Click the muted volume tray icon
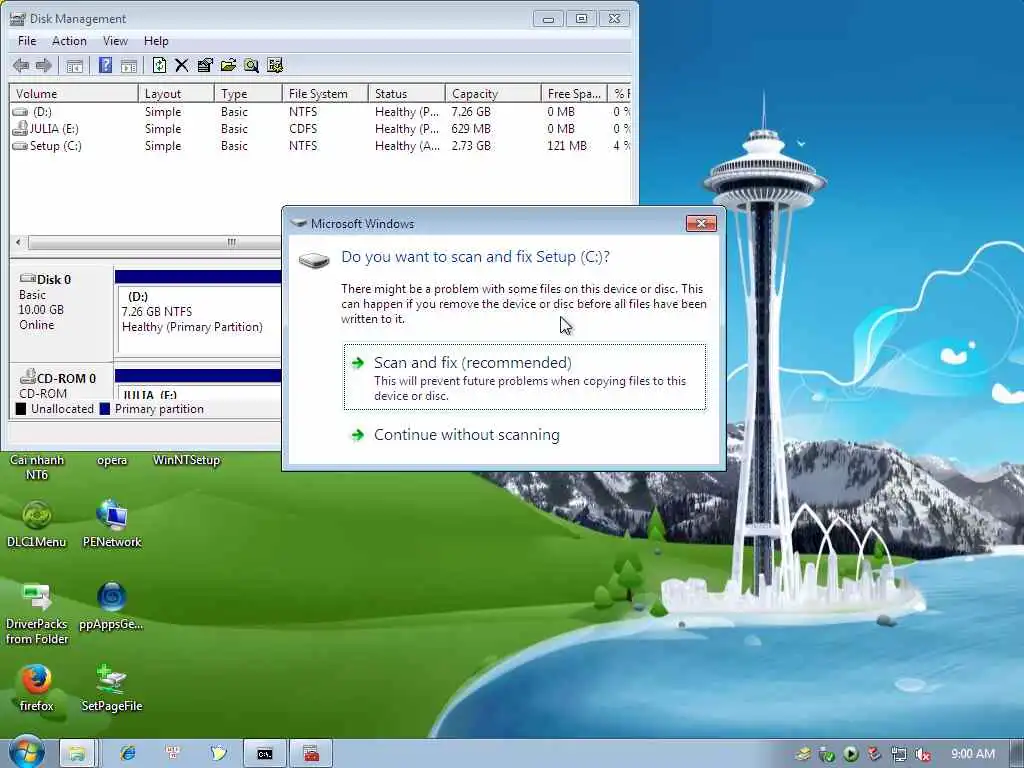This screenshot has height=768, width=1024. [x=923, y=755]
